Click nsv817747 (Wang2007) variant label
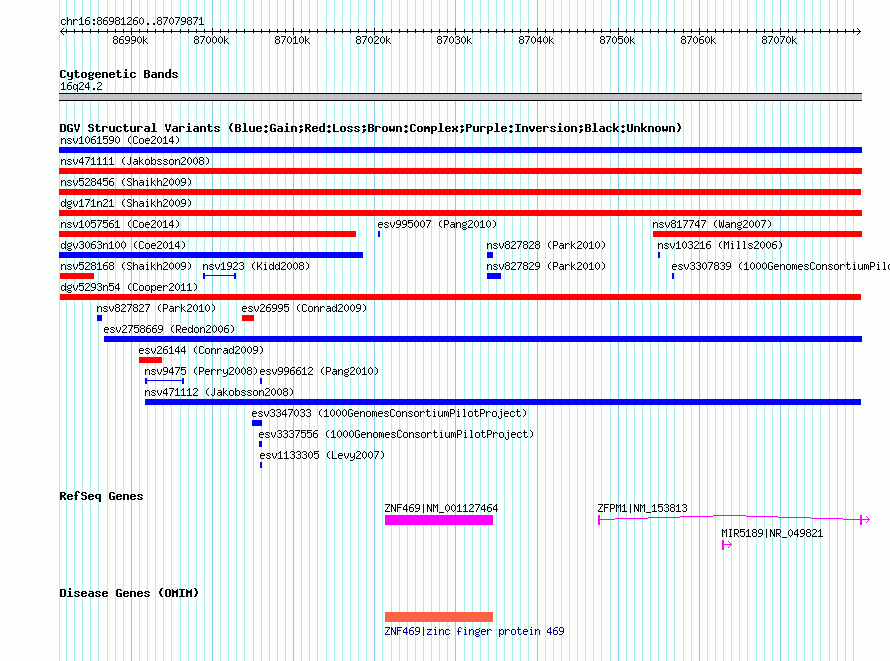The height and width of the screenshot is (661, 890). click(712, 224)
